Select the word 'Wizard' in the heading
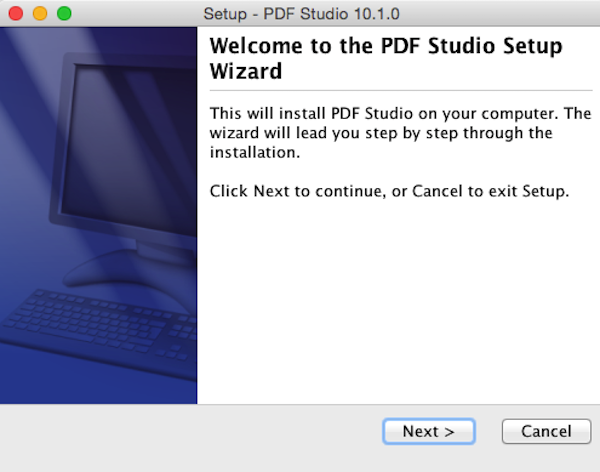Image resolution: width=600 pixels, height=472 pixels. 246,71
